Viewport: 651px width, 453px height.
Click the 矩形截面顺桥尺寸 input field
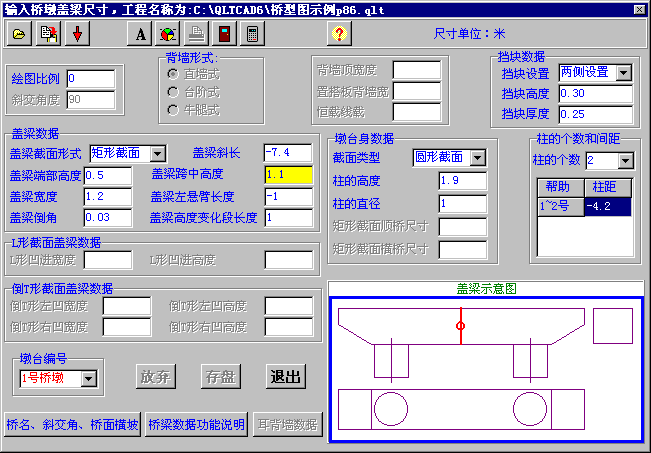click(x=463, y=227)
